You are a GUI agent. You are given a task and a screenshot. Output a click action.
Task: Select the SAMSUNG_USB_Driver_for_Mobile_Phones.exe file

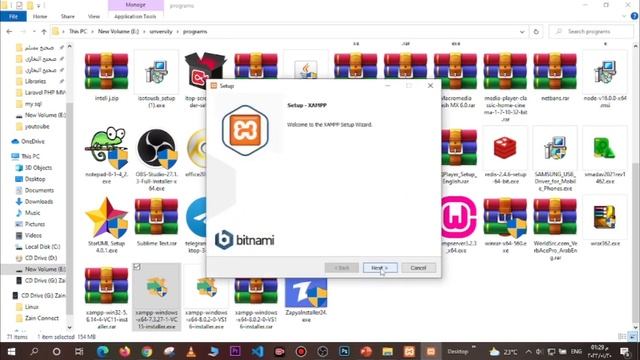click(x=555, y=159)
